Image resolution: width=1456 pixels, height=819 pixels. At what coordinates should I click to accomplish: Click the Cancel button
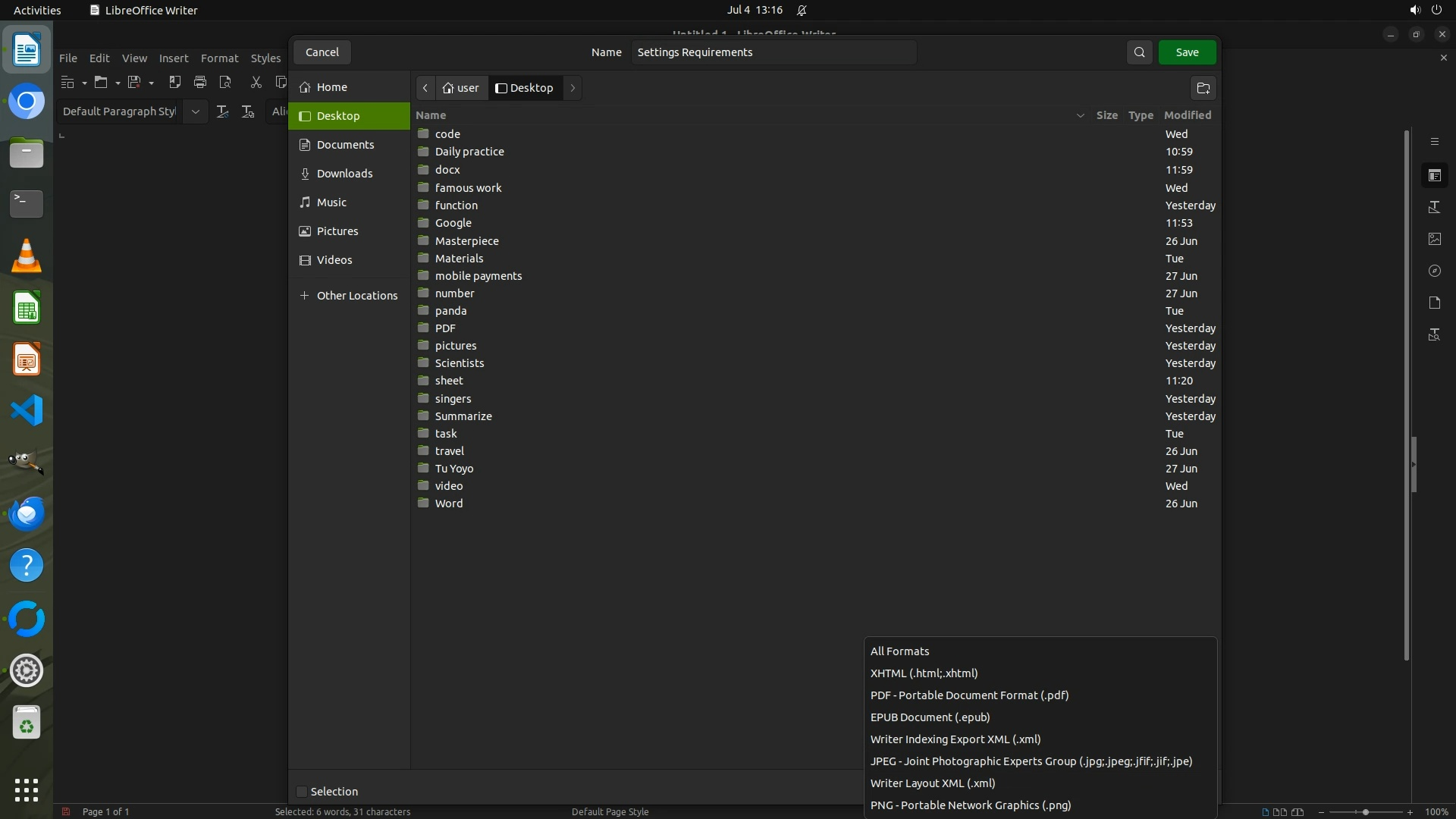[x=322, y=52]
